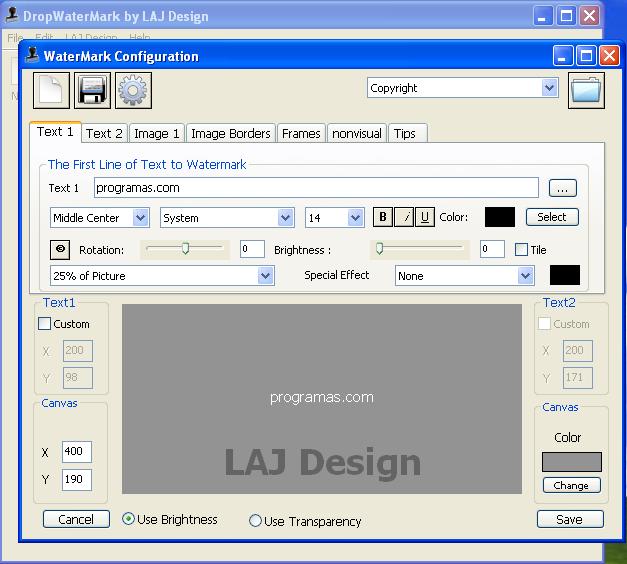Switch to the Frames tab
Screen dimensions: 627x564
click(x=301, y=133)
